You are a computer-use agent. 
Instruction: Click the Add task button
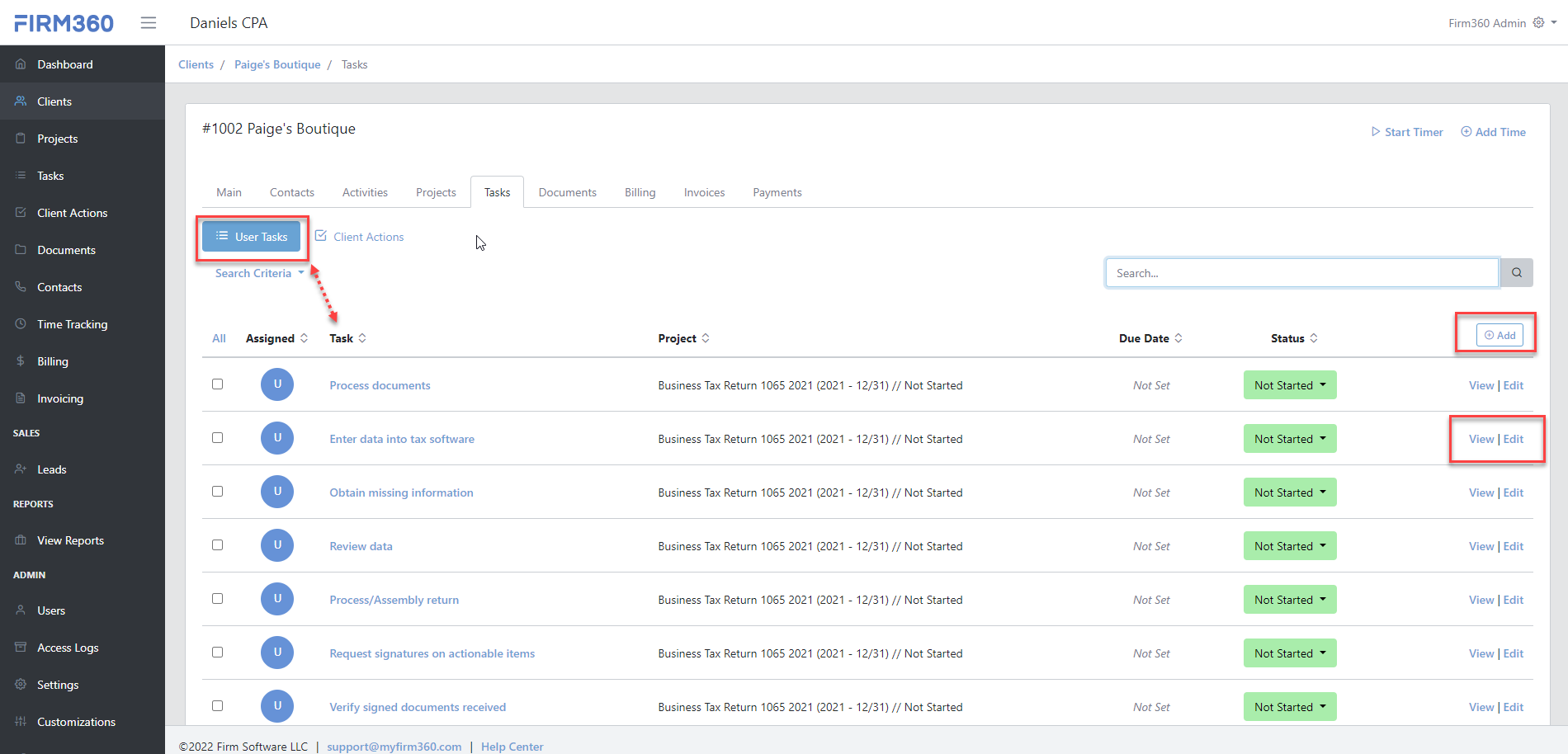[1499, 334]
